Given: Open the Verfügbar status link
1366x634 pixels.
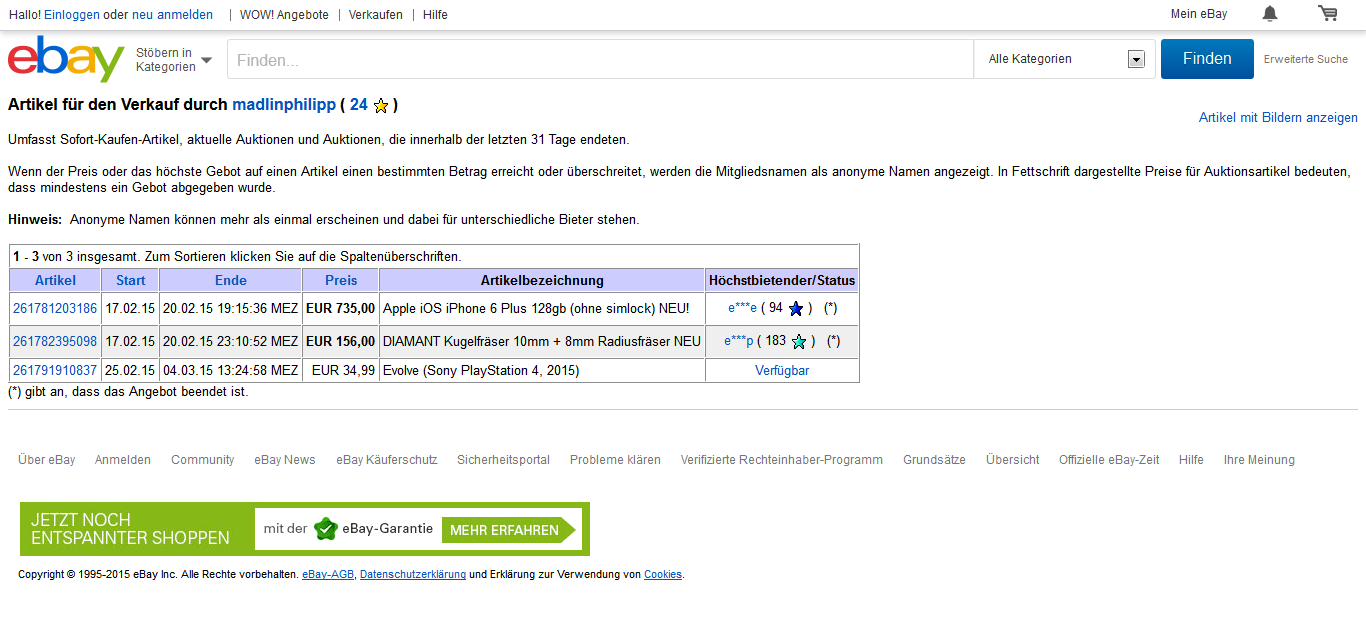Looking at the screenshot, I should [x=781, y=371].
